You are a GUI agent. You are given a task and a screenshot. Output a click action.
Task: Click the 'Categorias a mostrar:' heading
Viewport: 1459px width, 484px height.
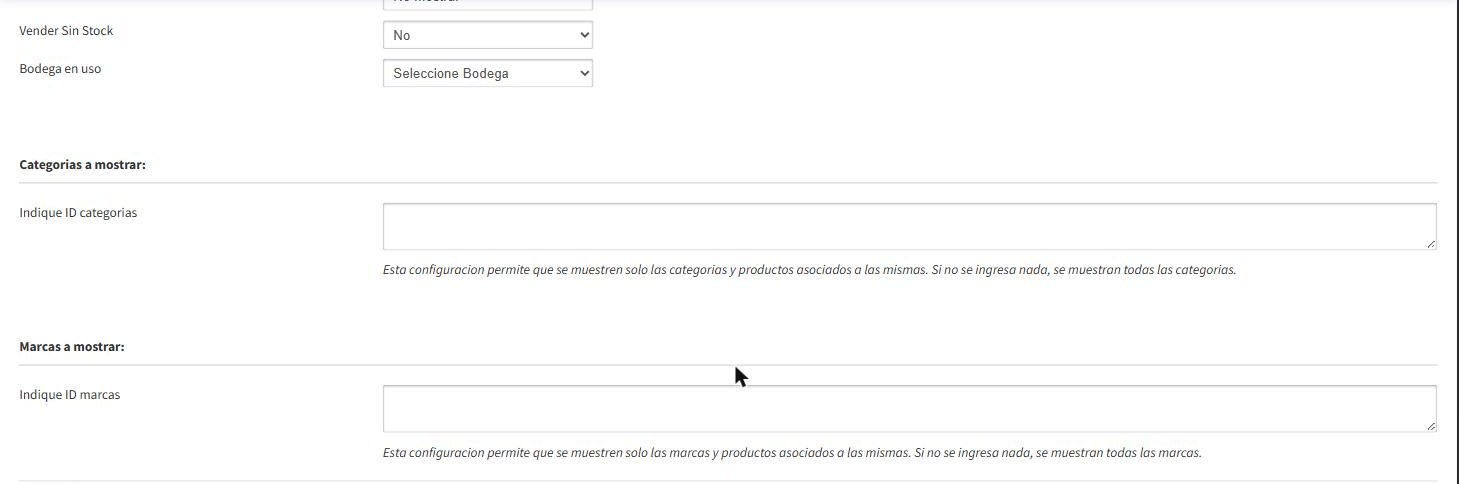coord(82,164)
